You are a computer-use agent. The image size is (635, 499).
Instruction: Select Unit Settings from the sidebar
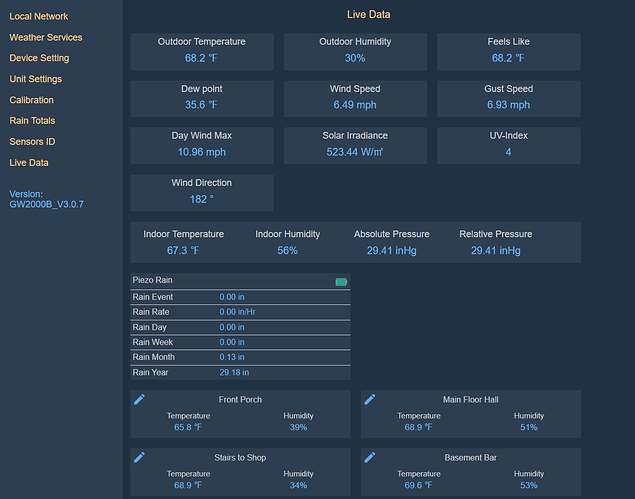(x=36, y=79)
